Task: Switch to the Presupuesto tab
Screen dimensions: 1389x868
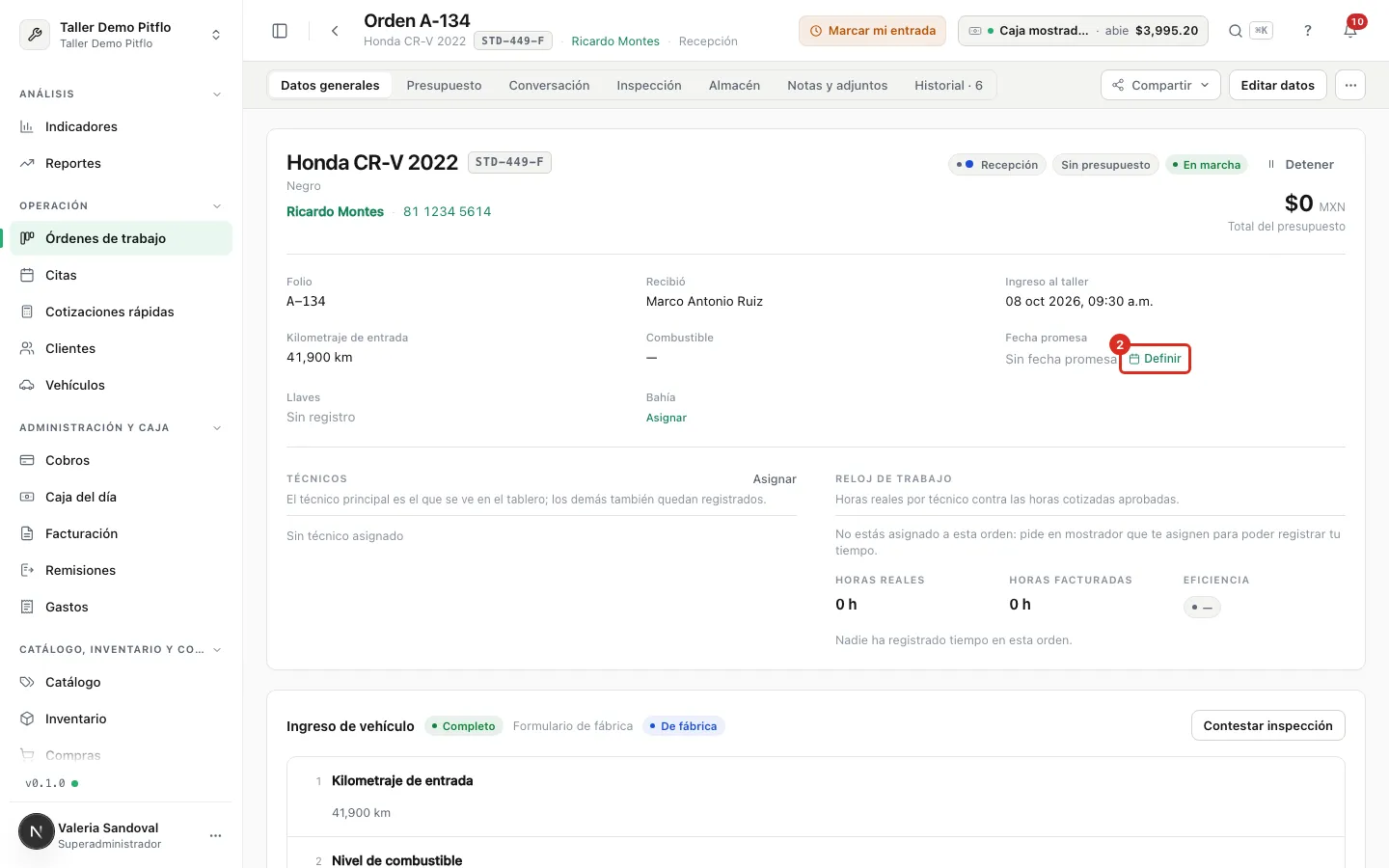Action: 444,85
